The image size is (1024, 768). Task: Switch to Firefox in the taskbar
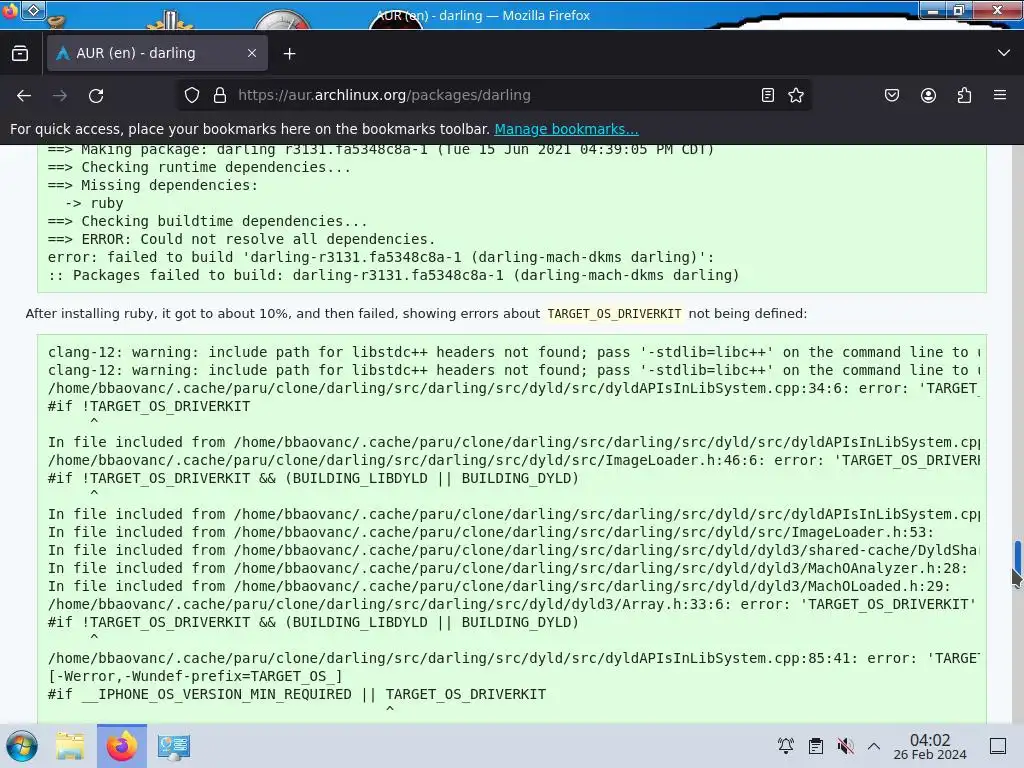click(121, 746)
